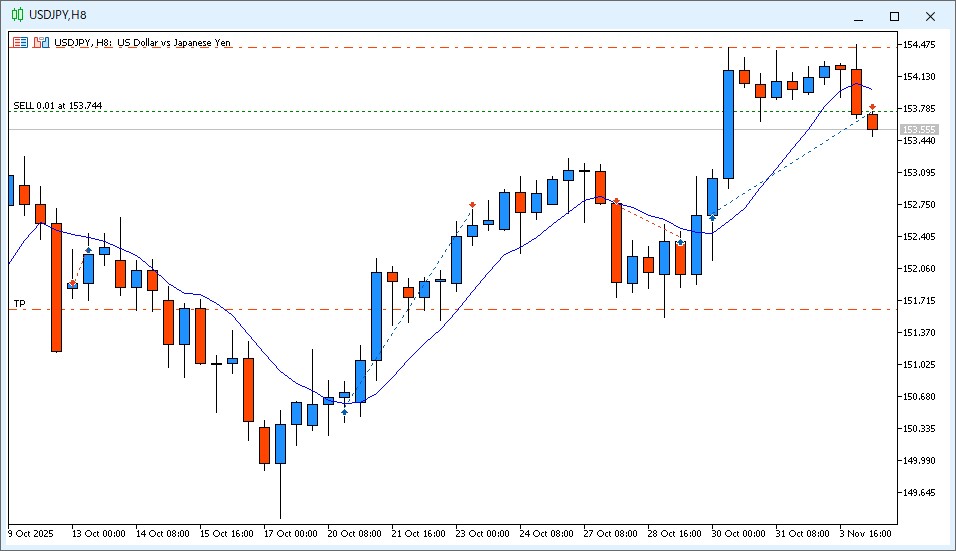
Task: Click the SELL 0.01 at 153.744 order label
Action: 58,105
